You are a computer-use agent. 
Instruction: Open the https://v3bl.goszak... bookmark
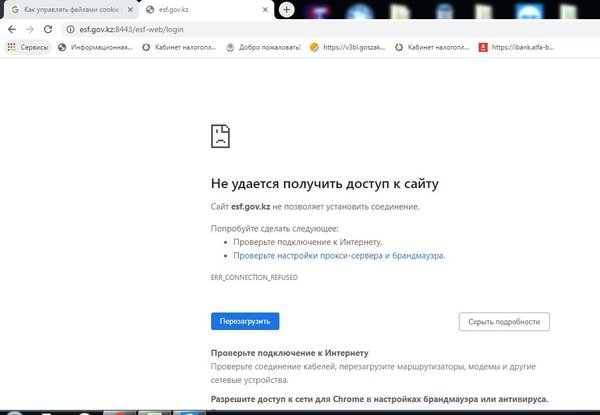coord(347,47)
